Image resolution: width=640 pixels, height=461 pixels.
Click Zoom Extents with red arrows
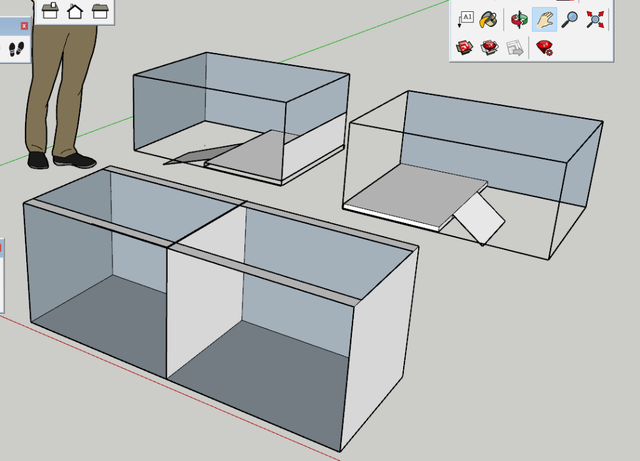click(x=596, y=18)
